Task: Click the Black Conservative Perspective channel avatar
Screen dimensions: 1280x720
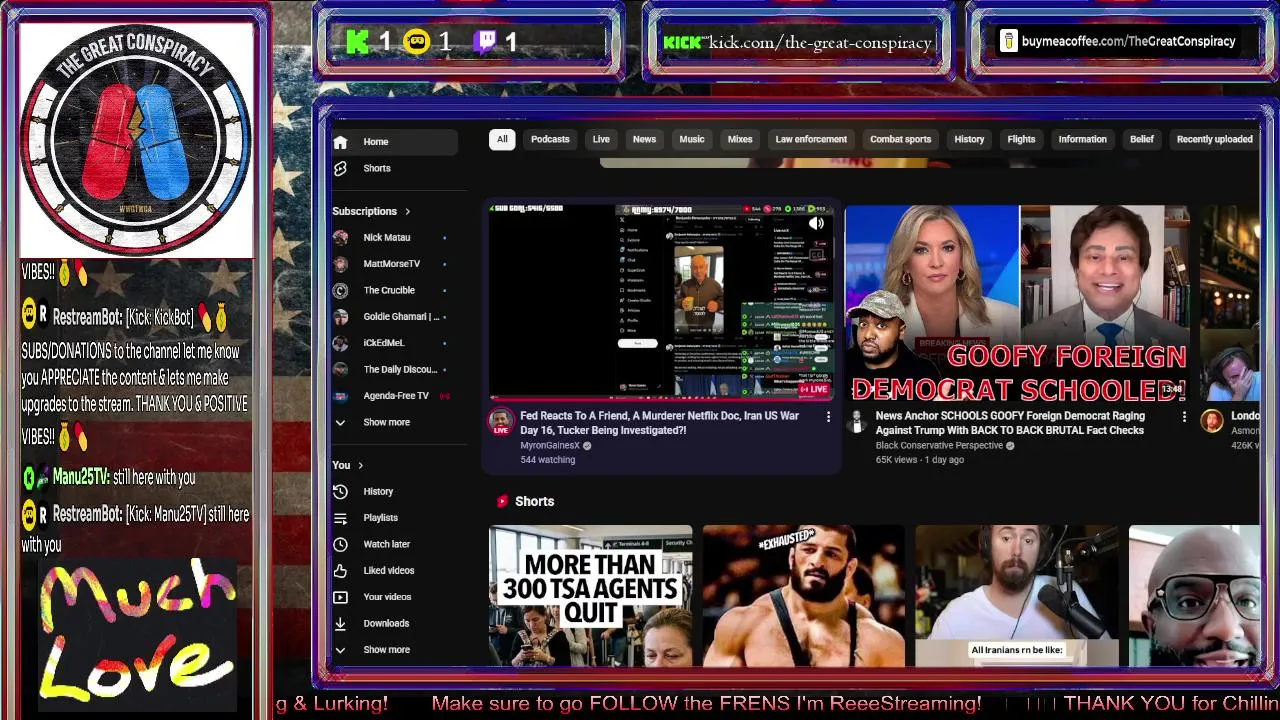Action: pos(857,421)
